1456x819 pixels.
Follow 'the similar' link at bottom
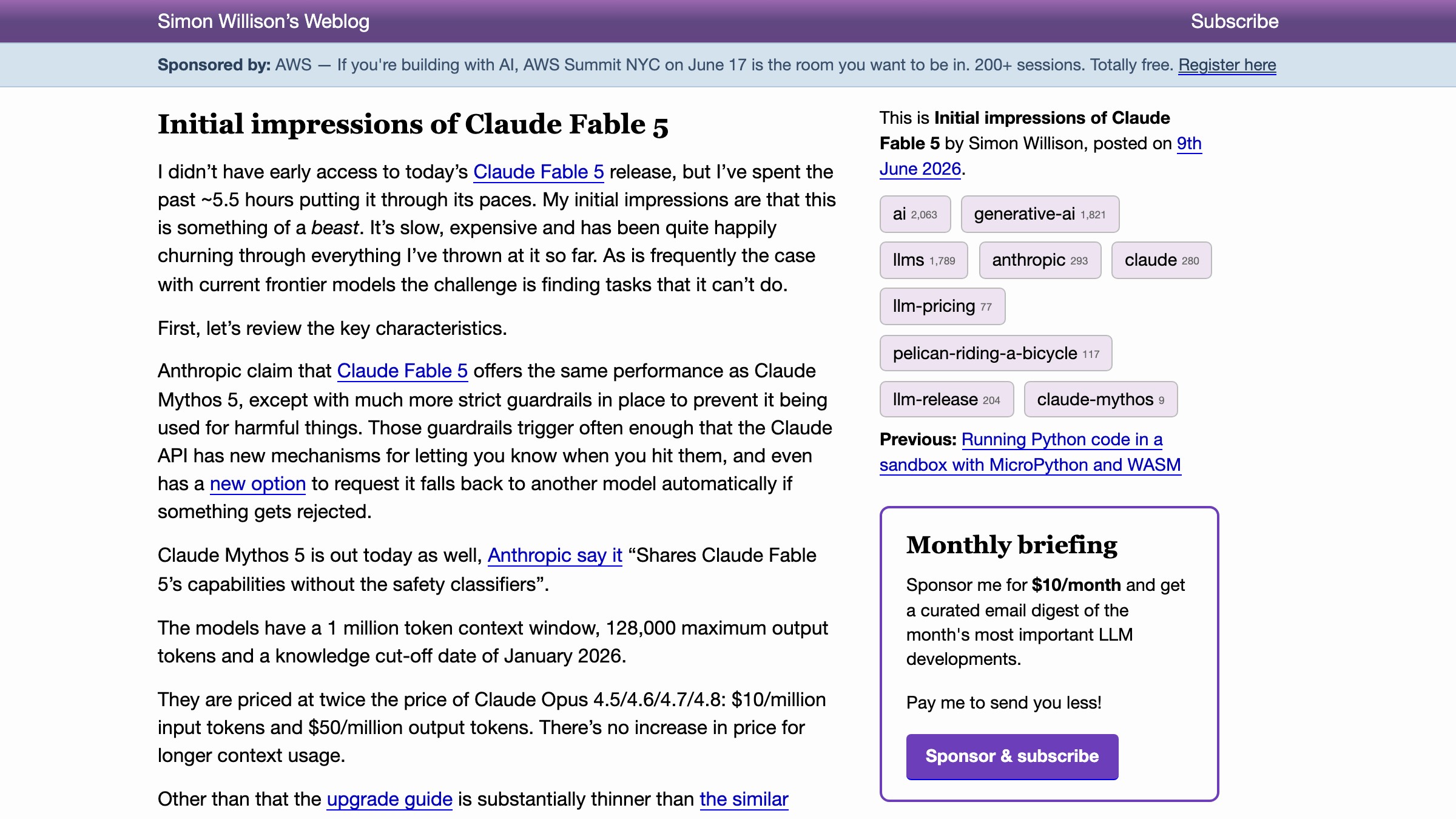[x=744, y=799]
